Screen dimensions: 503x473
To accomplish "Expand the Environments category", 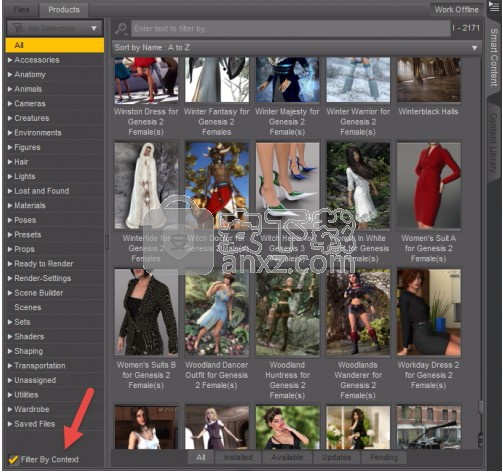I will click(x=10, y=133).
